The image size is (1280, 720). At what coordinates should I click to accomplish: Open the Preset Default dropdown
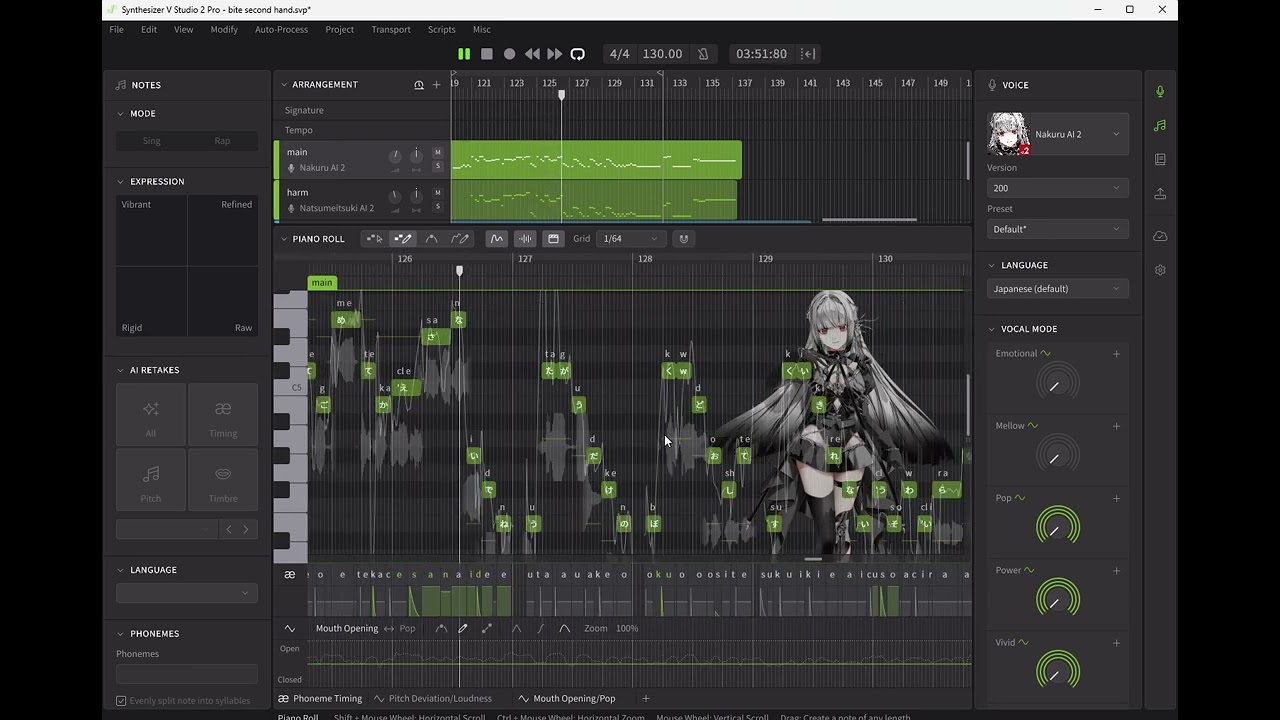(x=1058, y=229)
